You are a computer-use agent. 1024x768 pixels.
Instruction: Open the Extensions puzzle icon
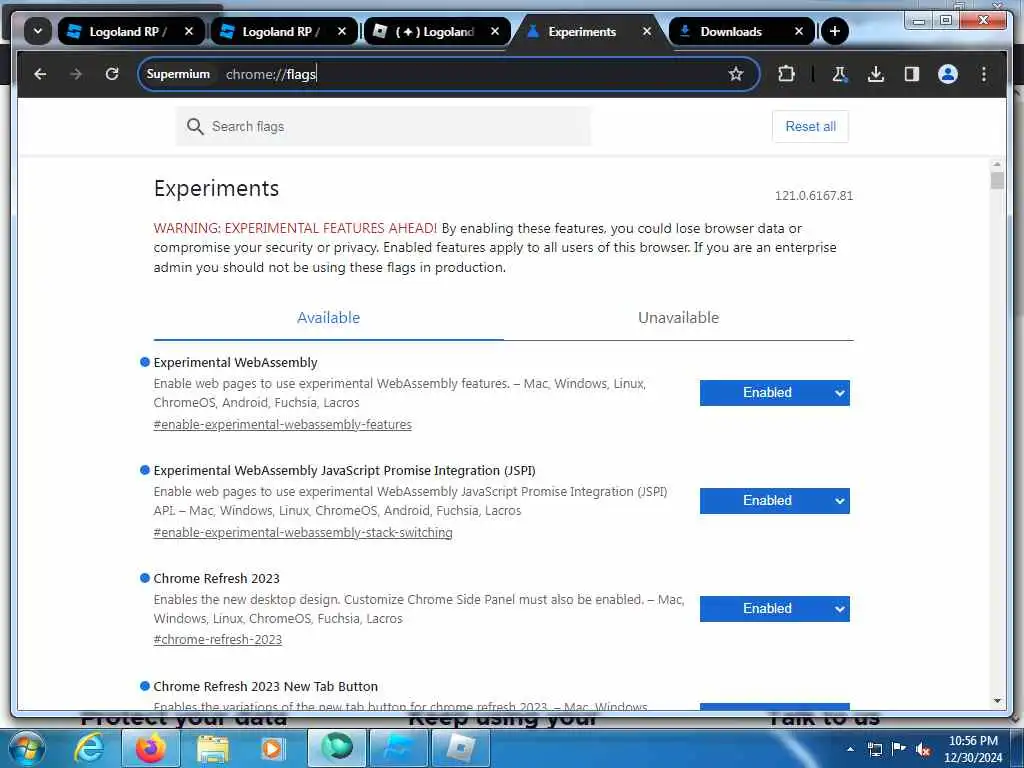point(786,74)
